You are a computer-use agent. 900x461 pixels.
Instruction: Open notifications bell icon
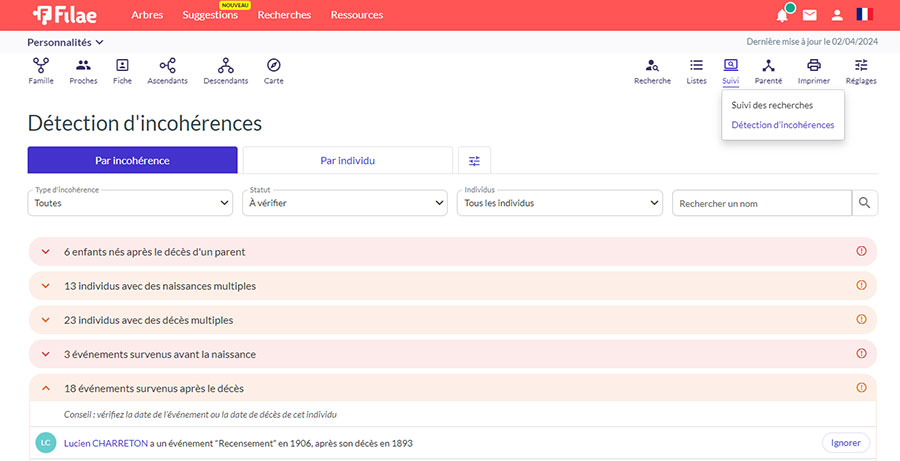[782, 15]
